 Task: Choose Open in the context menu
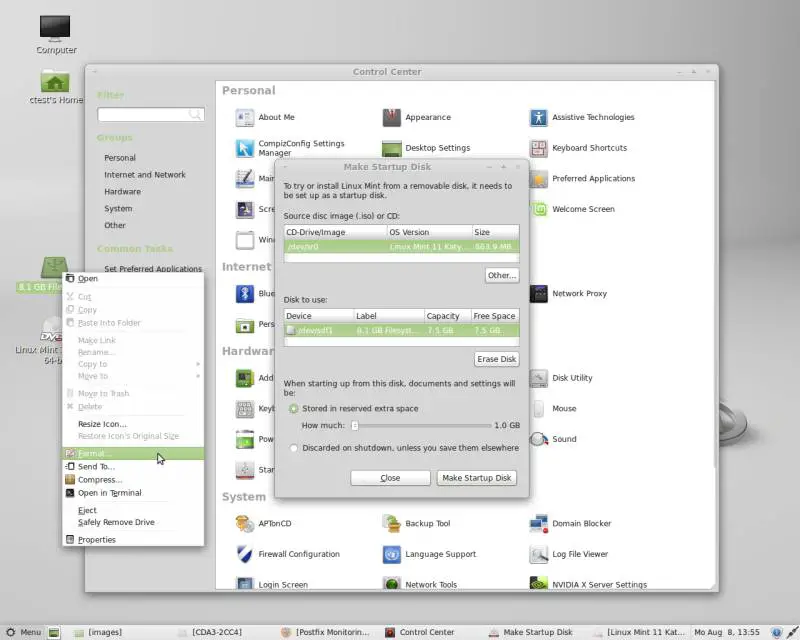tap(133, 279)
